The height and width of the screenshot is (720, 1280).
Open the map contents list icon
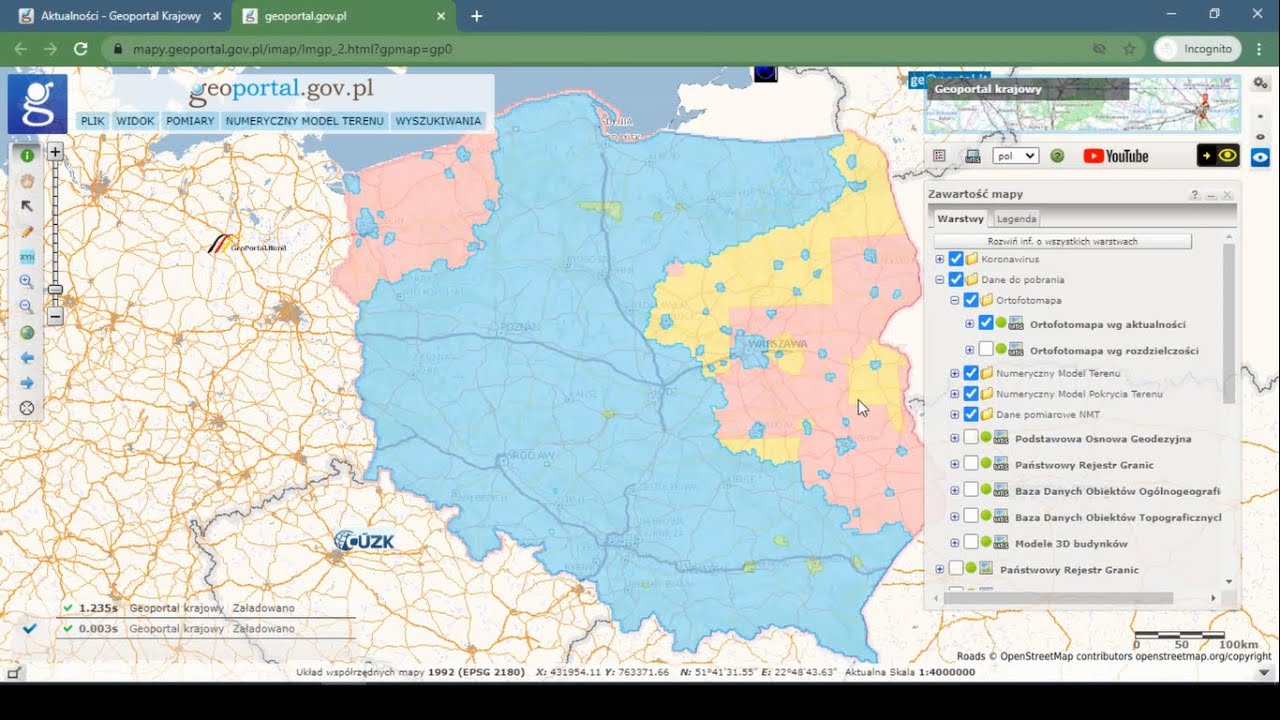coord(939,156)
